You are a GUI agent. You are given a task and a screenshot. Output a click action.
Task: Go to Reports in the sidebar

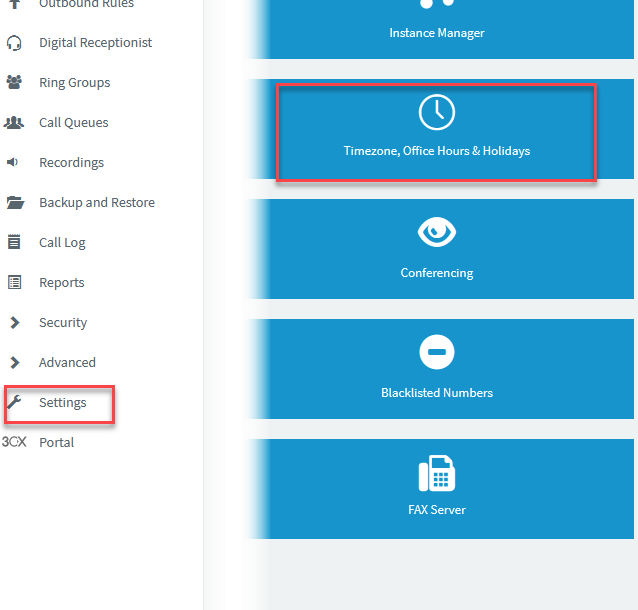(x=62, y=282)
